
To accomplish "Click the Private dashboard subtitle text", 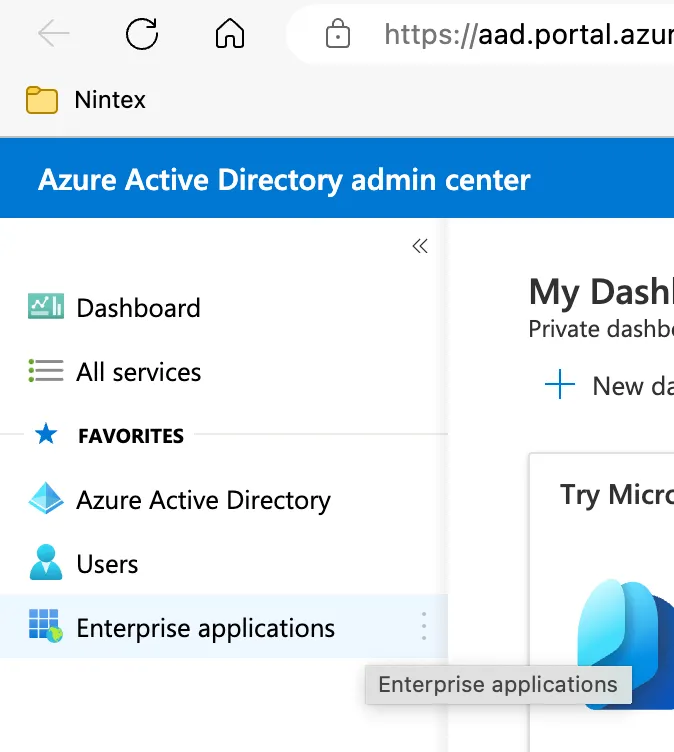I will click(601, 329).
